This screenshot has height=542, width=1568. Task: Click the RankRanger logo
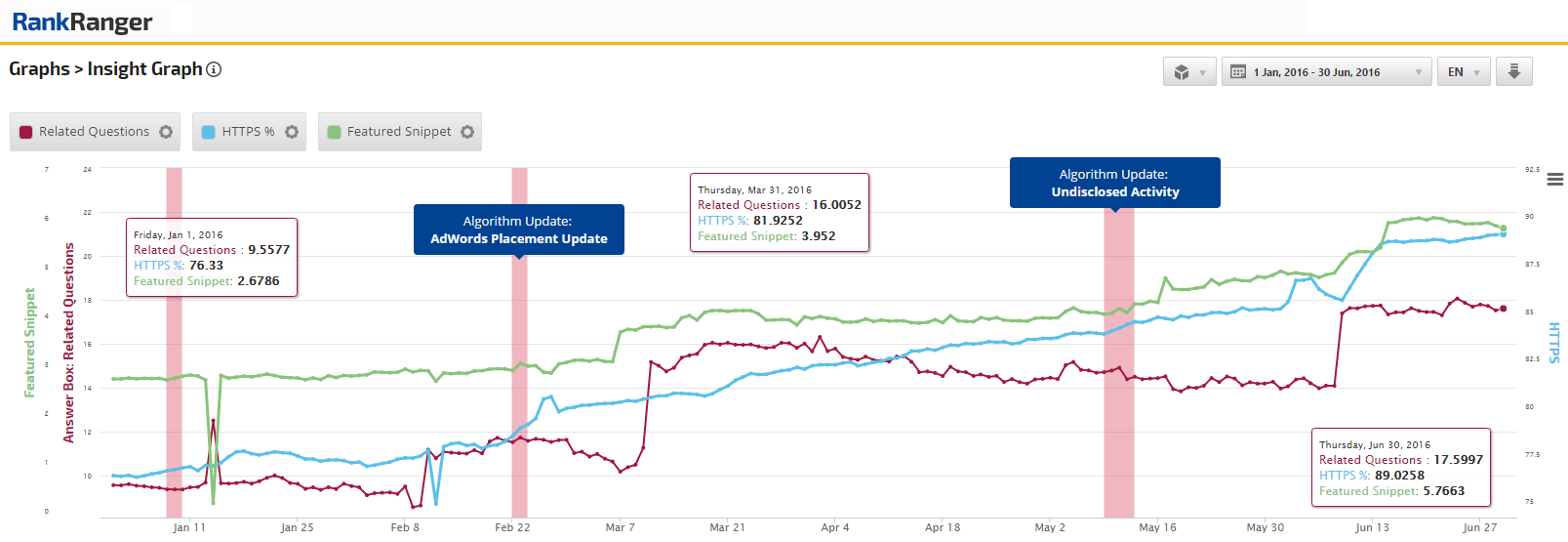pos(82,21)
